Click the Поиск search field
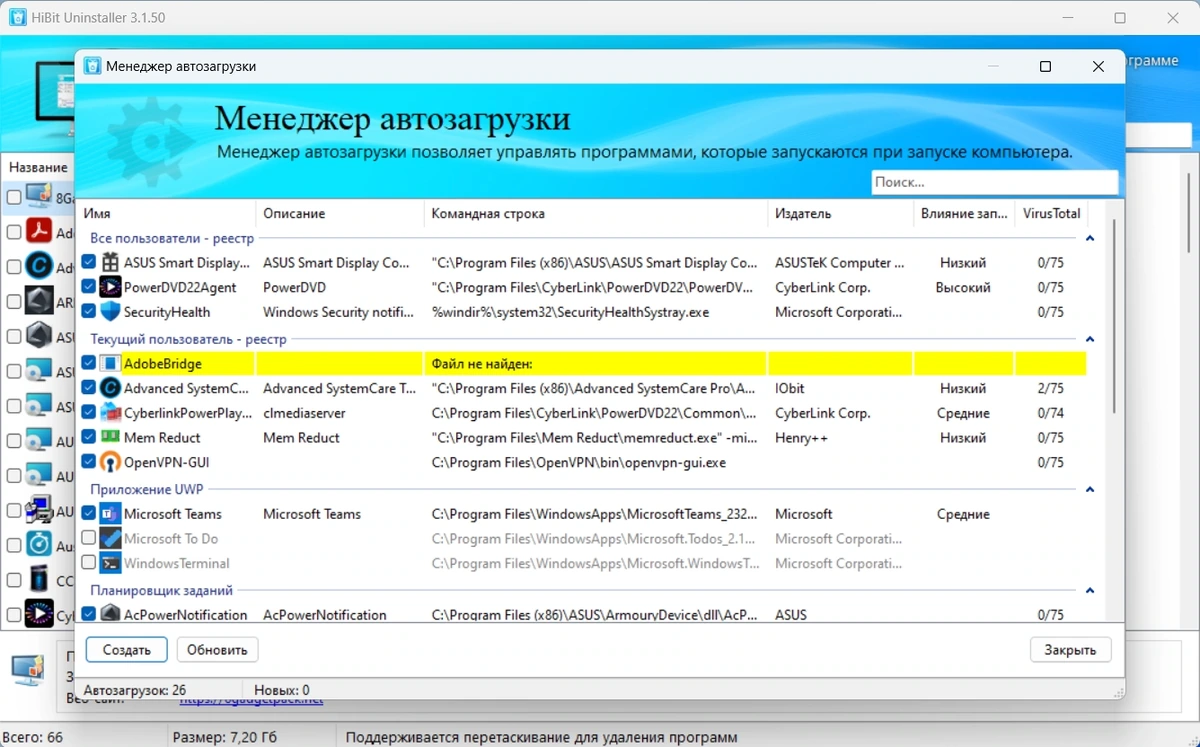 point(994,182)
